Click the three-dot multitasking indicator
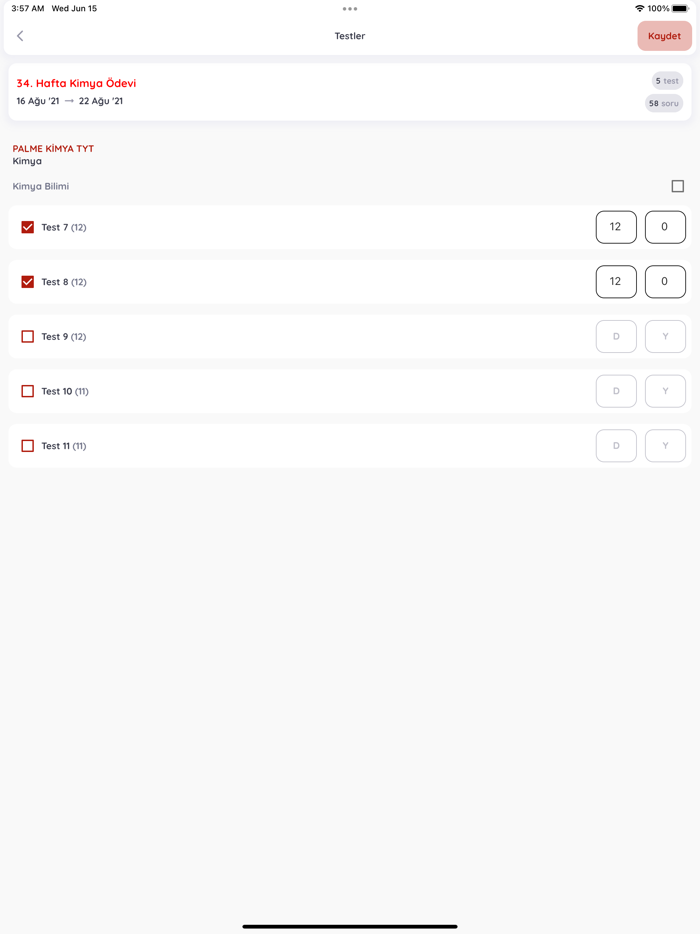Screen dimensions: 700x934 tap(350, 9)
